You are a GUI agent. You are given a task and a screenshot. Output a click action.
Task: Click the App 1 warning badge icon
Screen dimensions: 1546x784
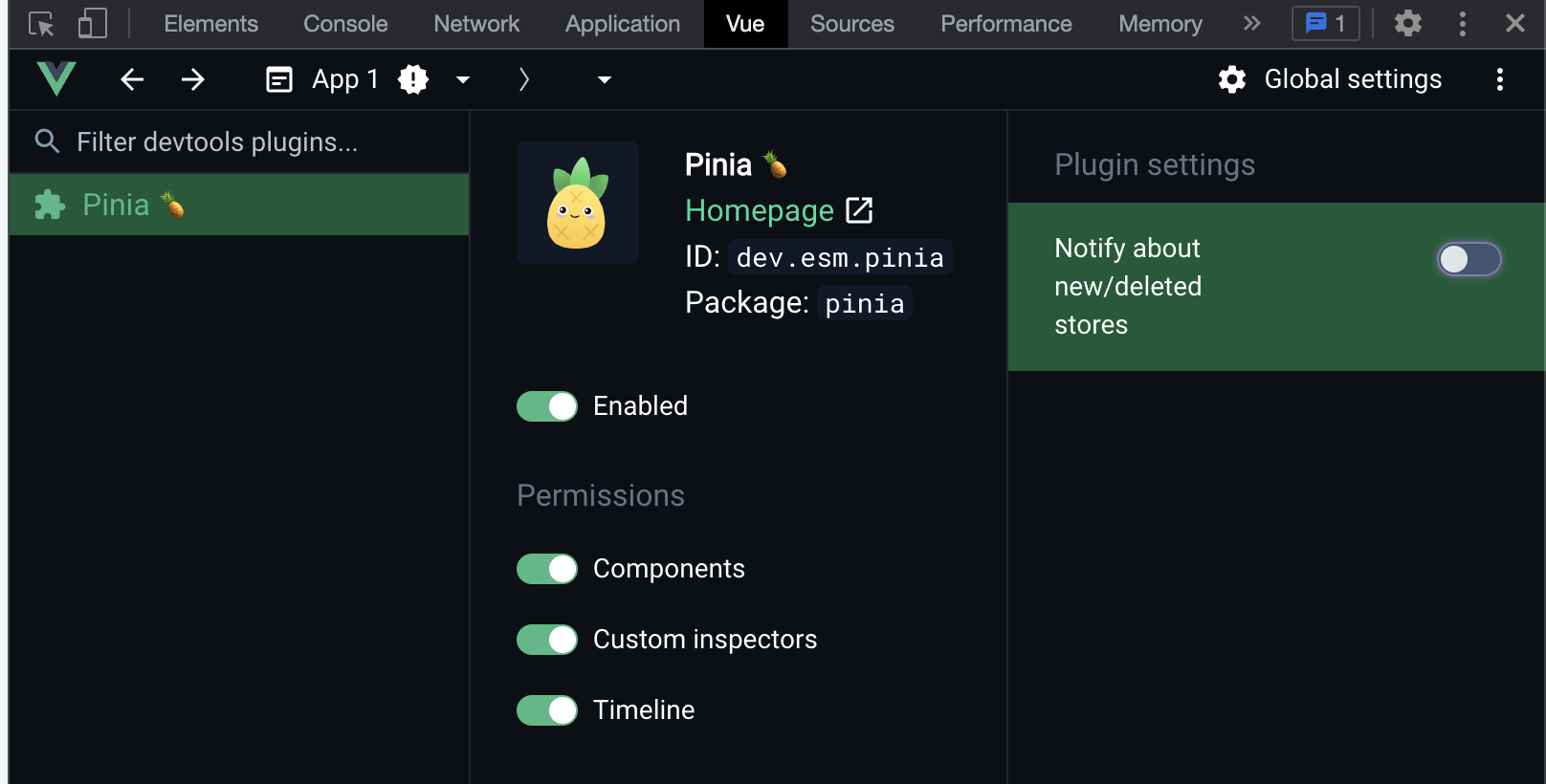click(413, 79)
